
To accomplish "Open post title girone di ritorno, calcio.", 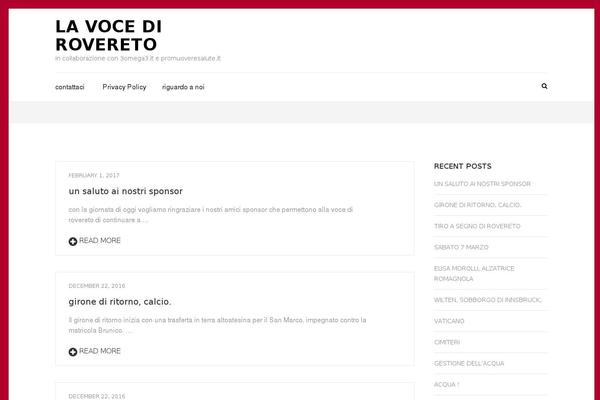I will click(120, 302).
